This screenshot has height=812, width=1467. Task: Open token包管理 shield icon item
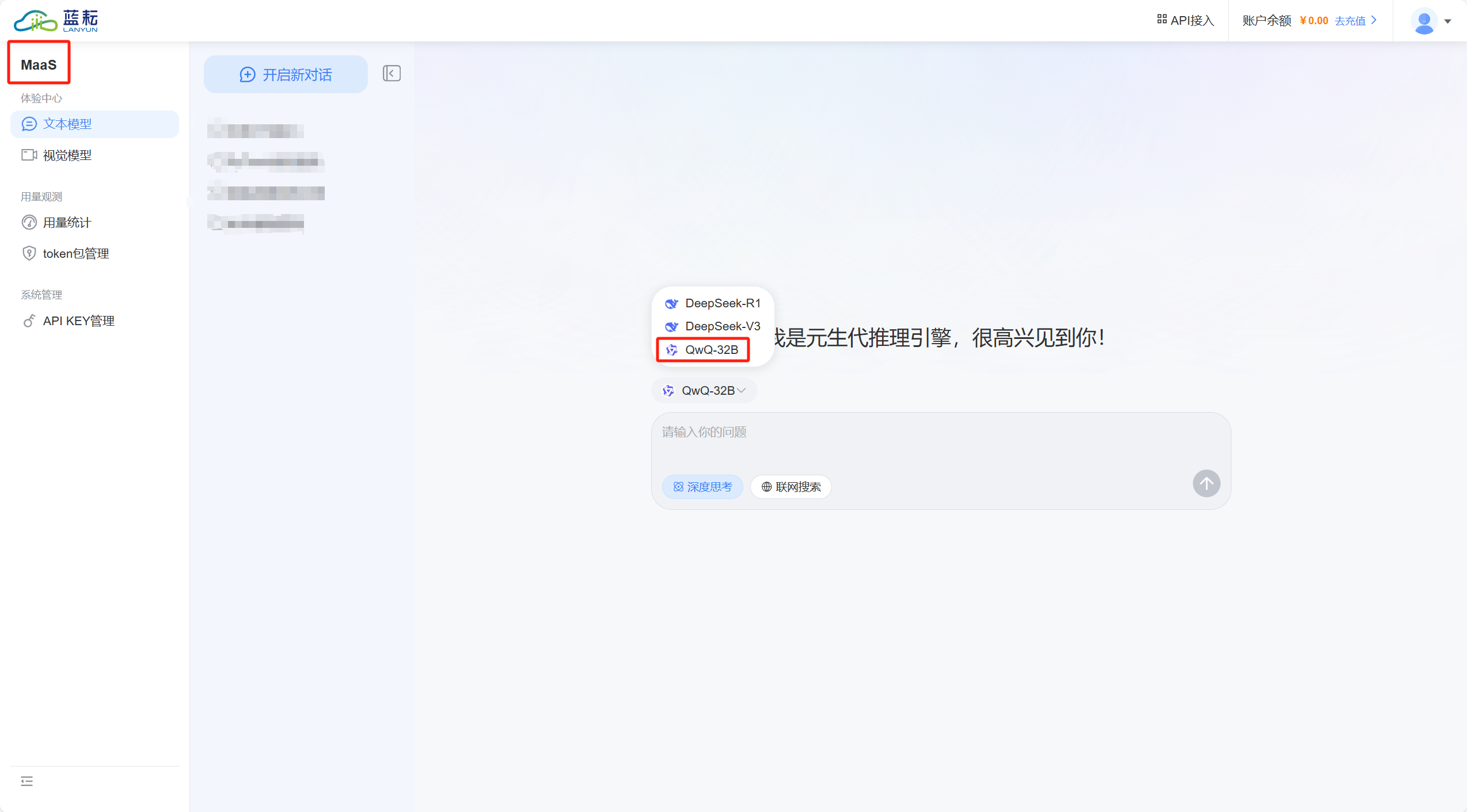(29, 254)
